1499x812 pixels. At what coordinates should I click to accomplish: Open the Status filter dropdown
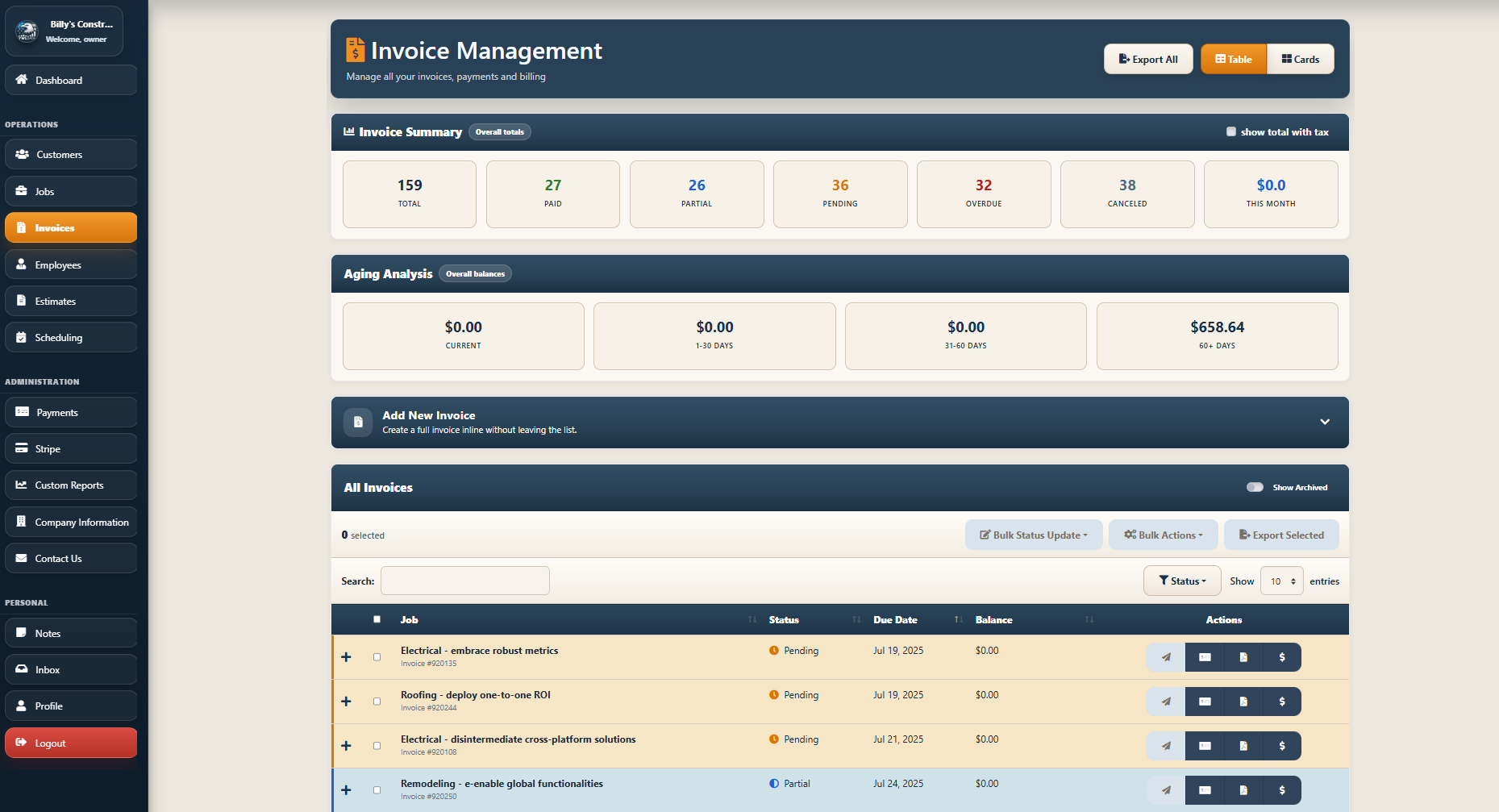[x=1181, y=580]
